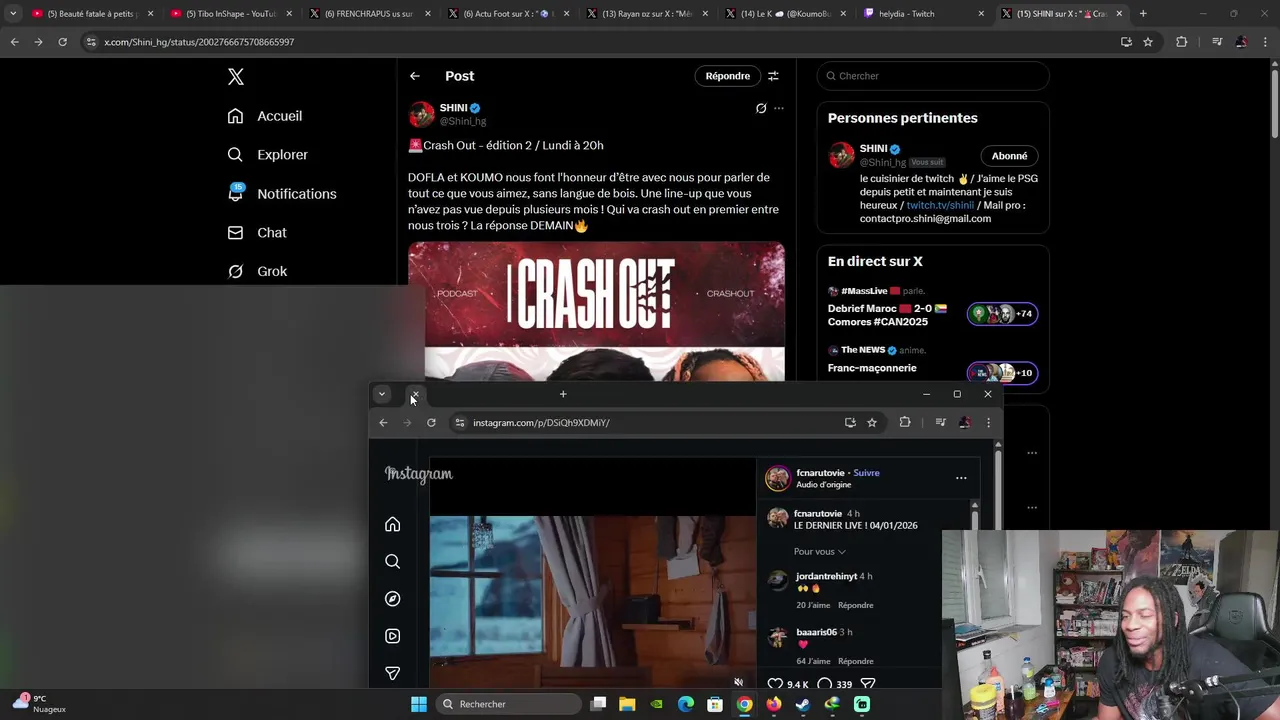Open SHINI's profile avatar on the post
The height and width of the screenshot is (720, 1280).
(421, 114)
